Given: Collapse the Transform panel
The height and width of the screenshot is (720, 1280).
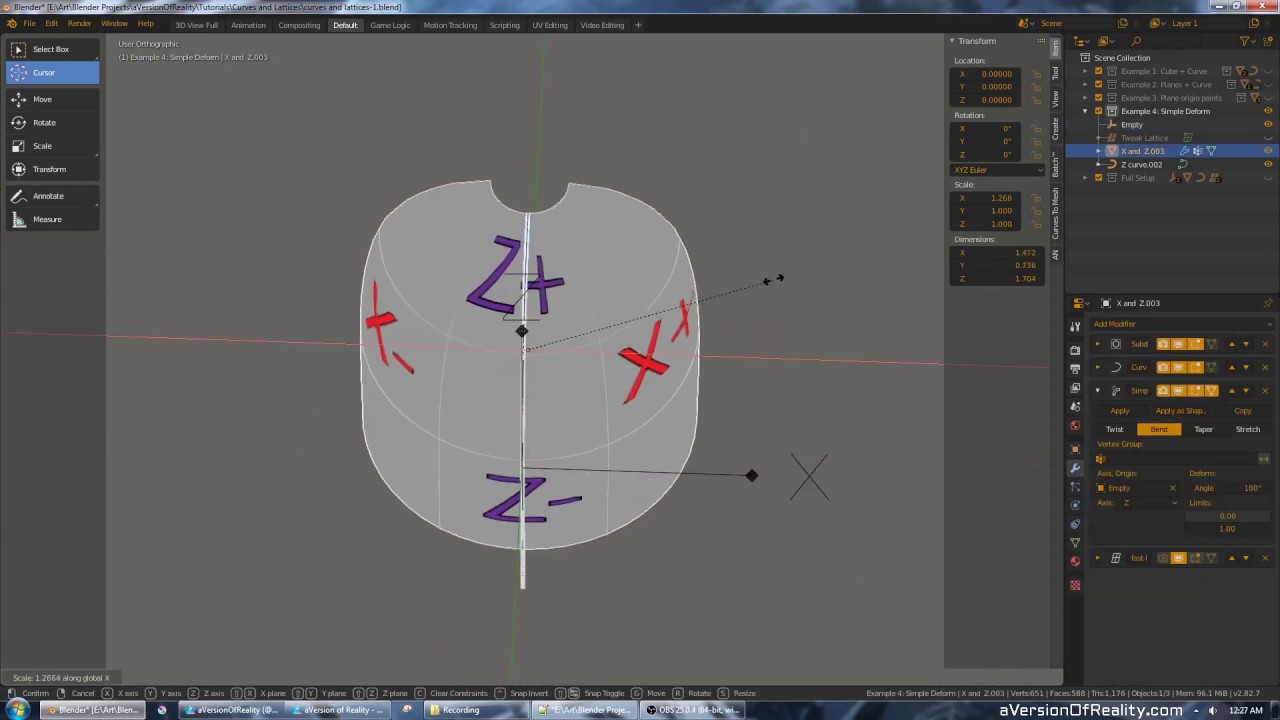Looking at the screenshot, I should click(953, 41).
